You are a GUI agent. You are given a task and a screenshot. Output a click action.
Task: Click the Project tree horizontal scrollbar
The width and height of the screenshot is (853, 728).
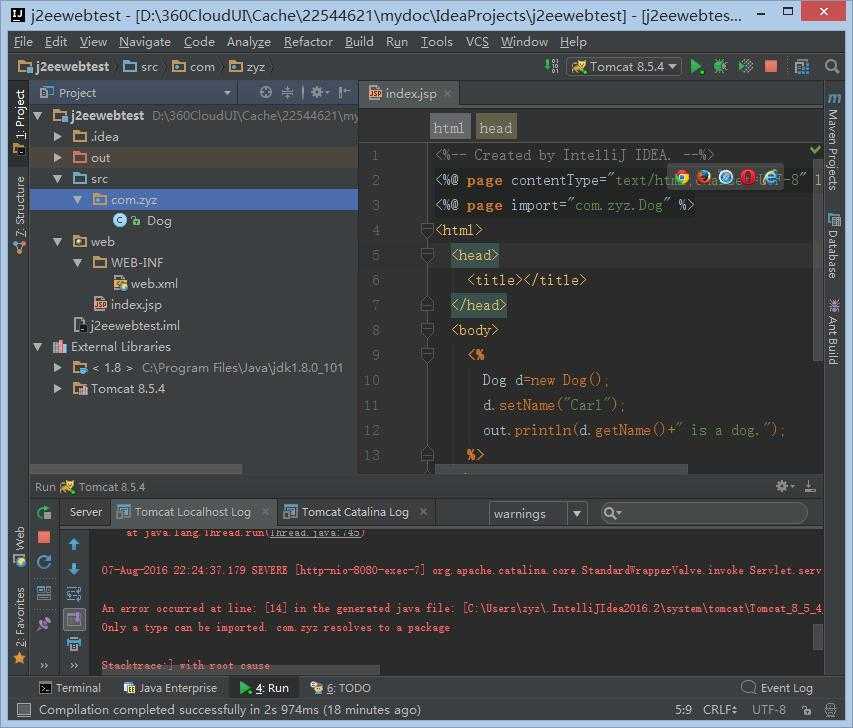(x=136, y=468)
